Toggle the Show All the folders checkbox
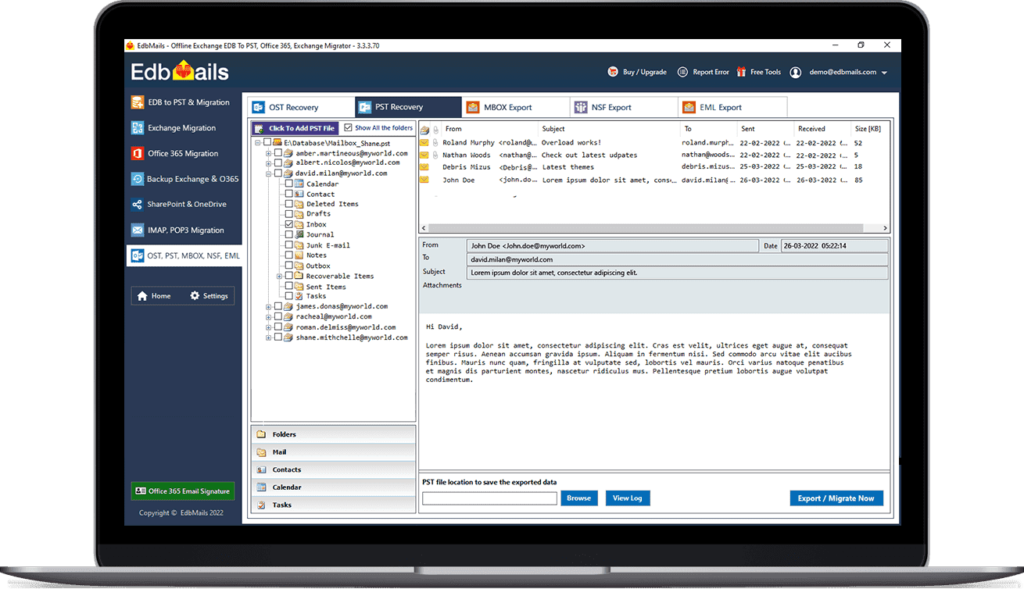This screenshot has height=589, width=1024. click(348, 129)
